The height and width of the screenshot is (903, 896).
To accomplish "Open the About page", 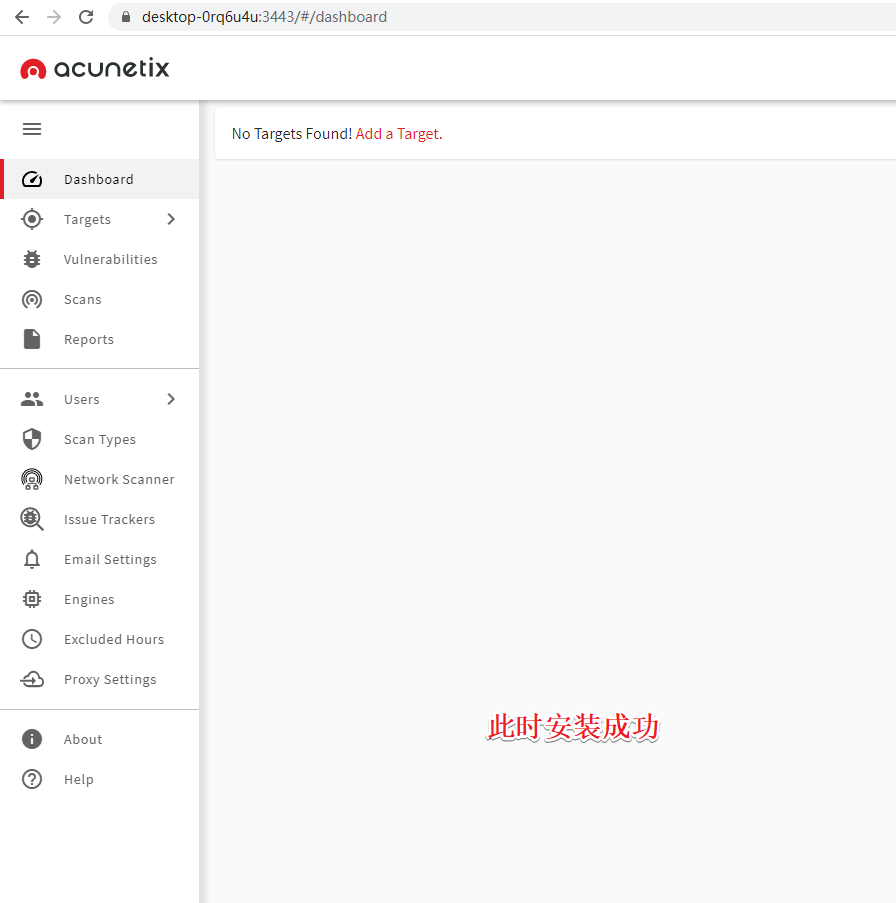I will pos(100,739).
